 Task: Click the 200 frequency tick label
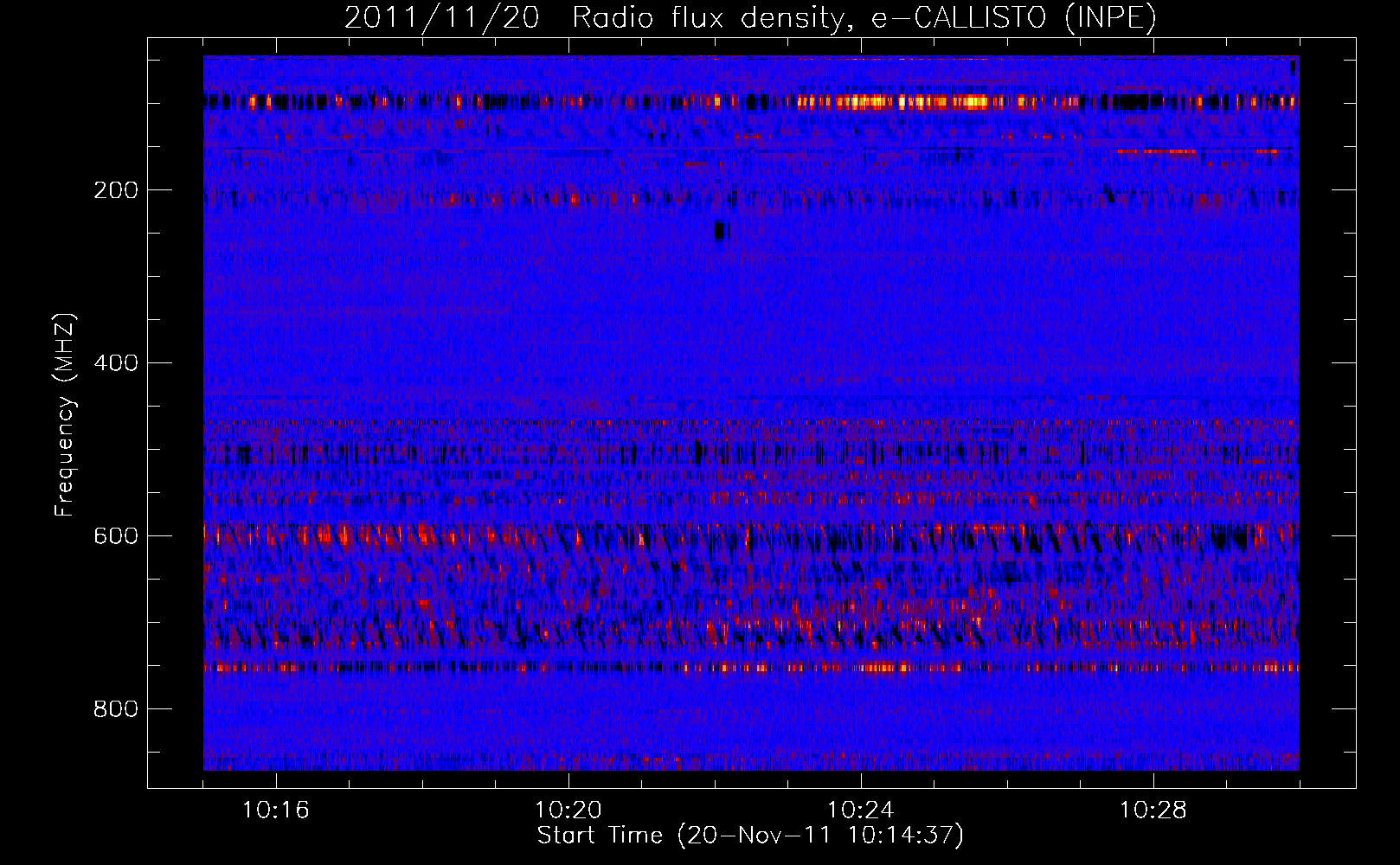[x=116, y=190]
